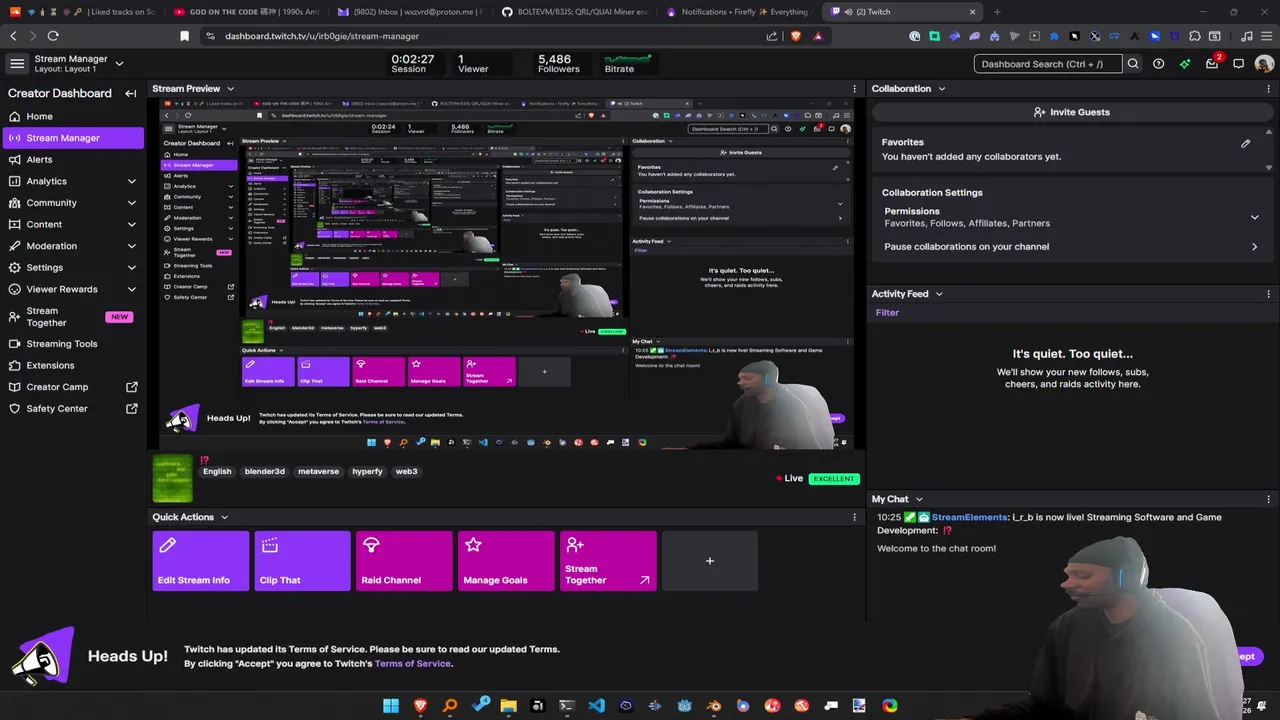The width and height of the screenshot is (1280, 720).
Task: Open the Stream Preview panel dropdown
Action: (x=230, y=89)
